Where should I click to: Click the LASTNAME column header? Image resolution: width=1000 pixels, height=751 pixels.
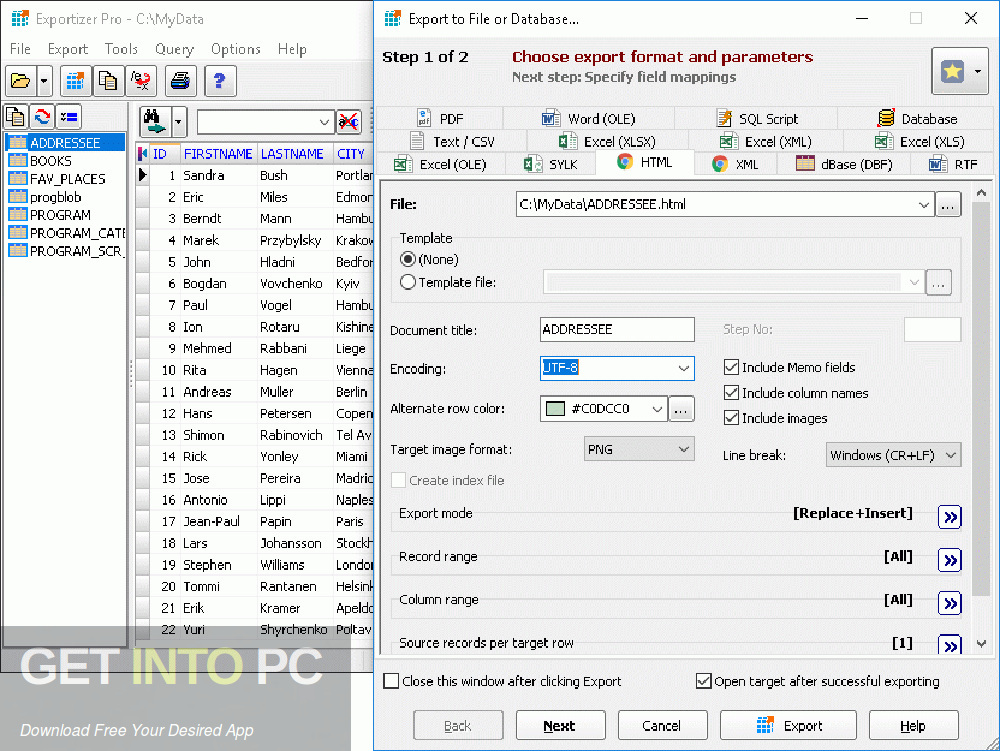[291, 154]
